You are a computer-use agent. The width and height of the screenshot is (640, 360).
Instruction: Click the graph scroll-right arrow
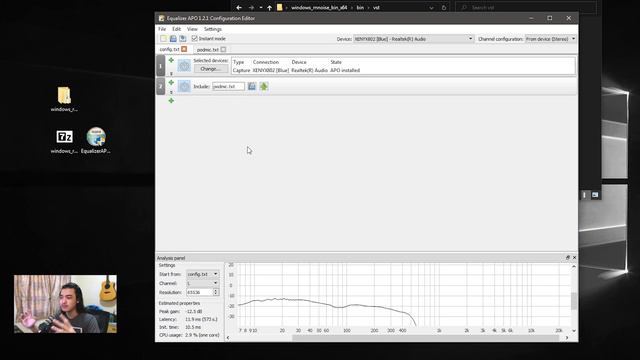(567, 338)
